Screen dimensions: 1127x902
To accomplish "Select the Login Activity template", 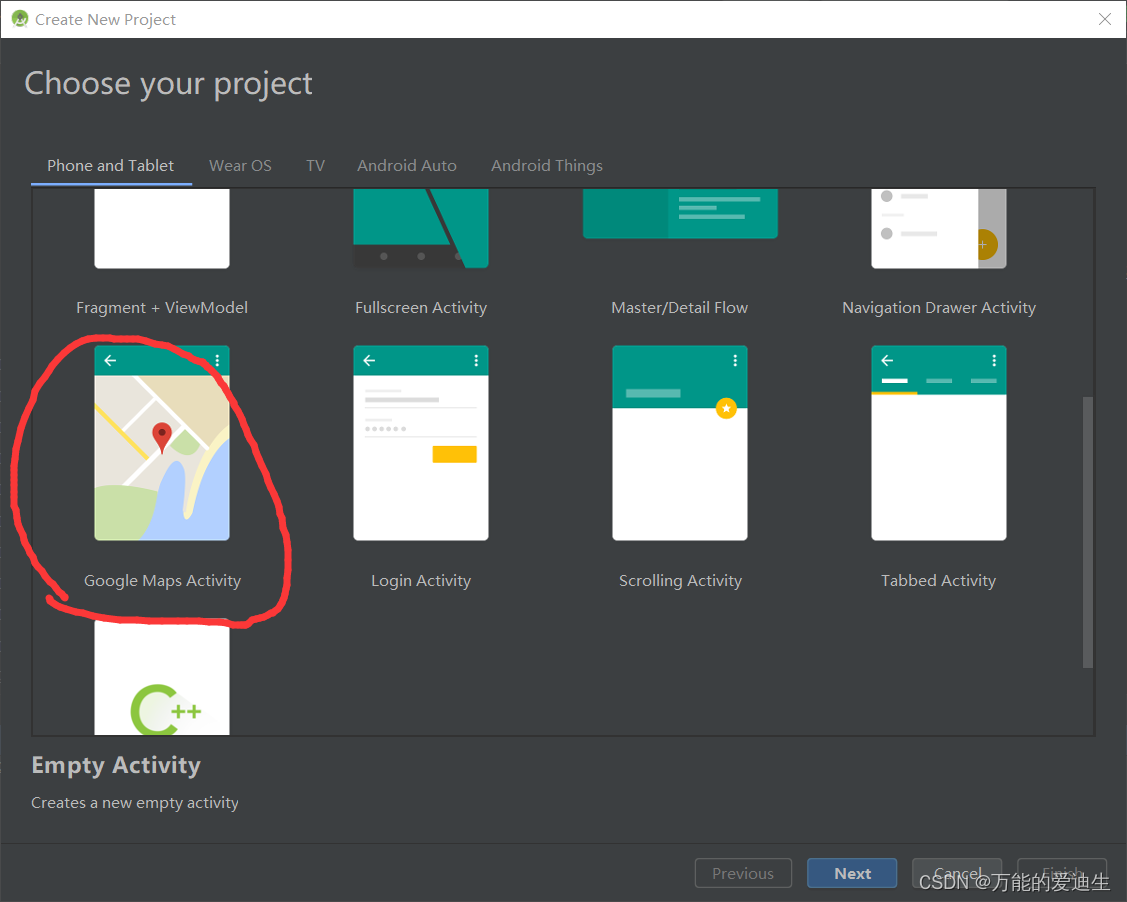I will (x=420, y=442).
